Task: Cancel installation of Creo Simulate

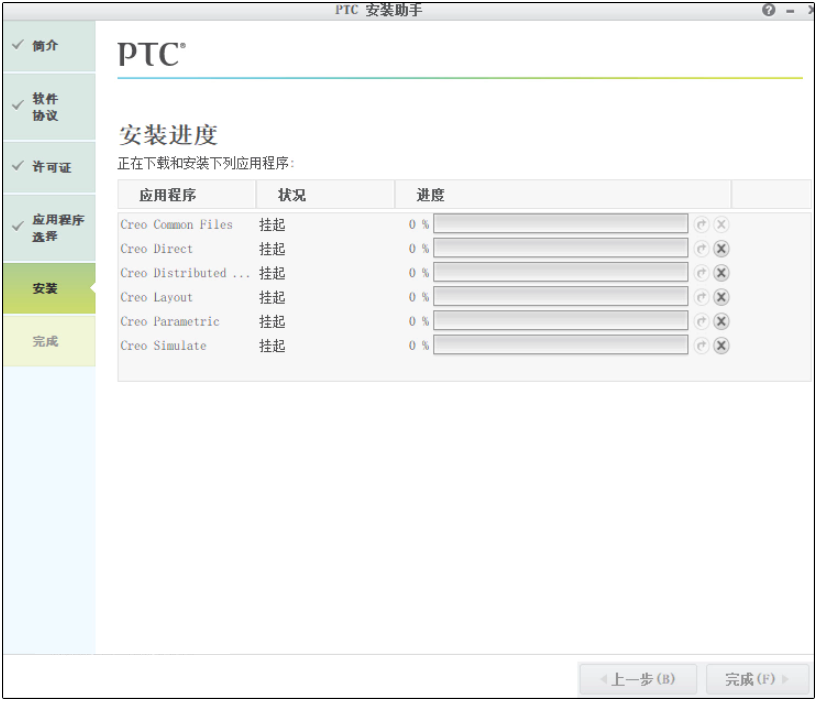Action: point(721,345)
